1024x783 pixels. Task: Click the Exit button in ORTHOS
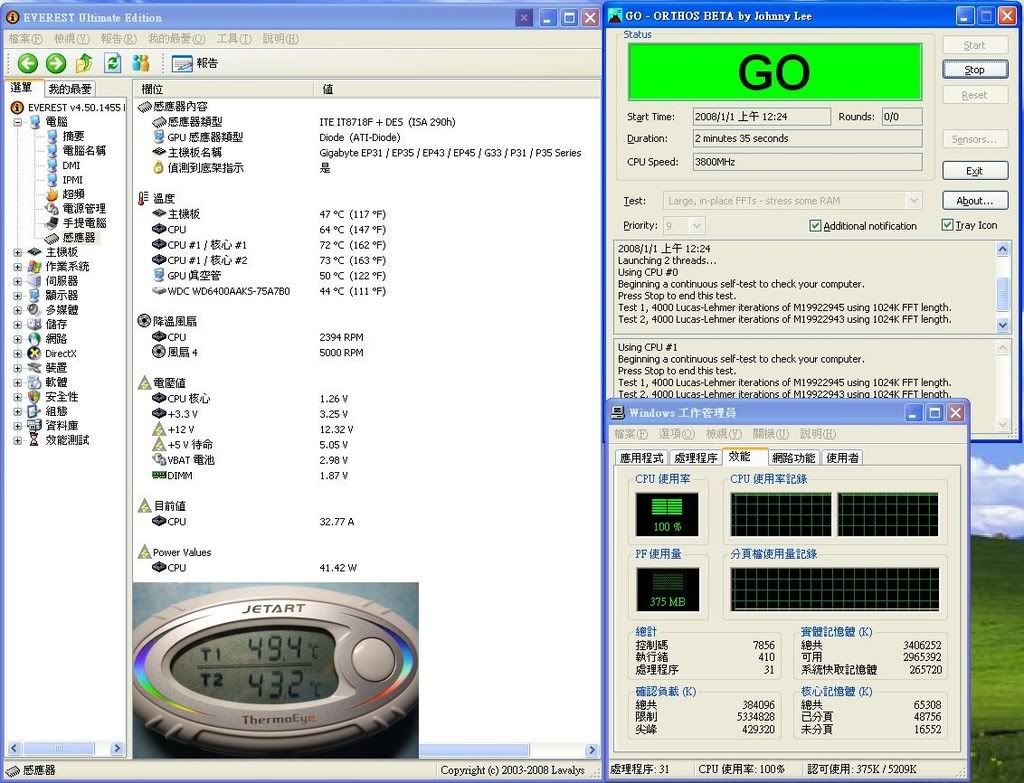pos(974,171)
